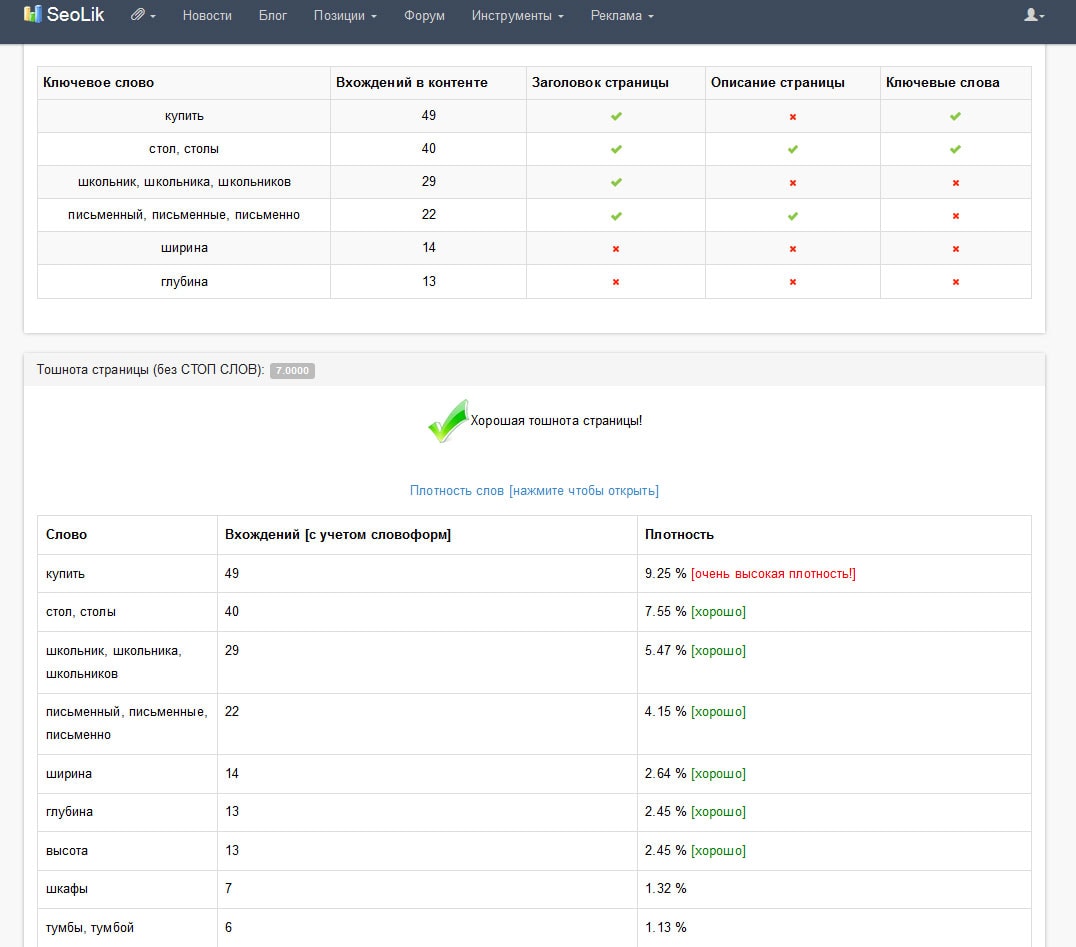This screenshot has width=1076, height=947.
Task: Expand the 'Реклама' dropdown menu
Action: 622,16
